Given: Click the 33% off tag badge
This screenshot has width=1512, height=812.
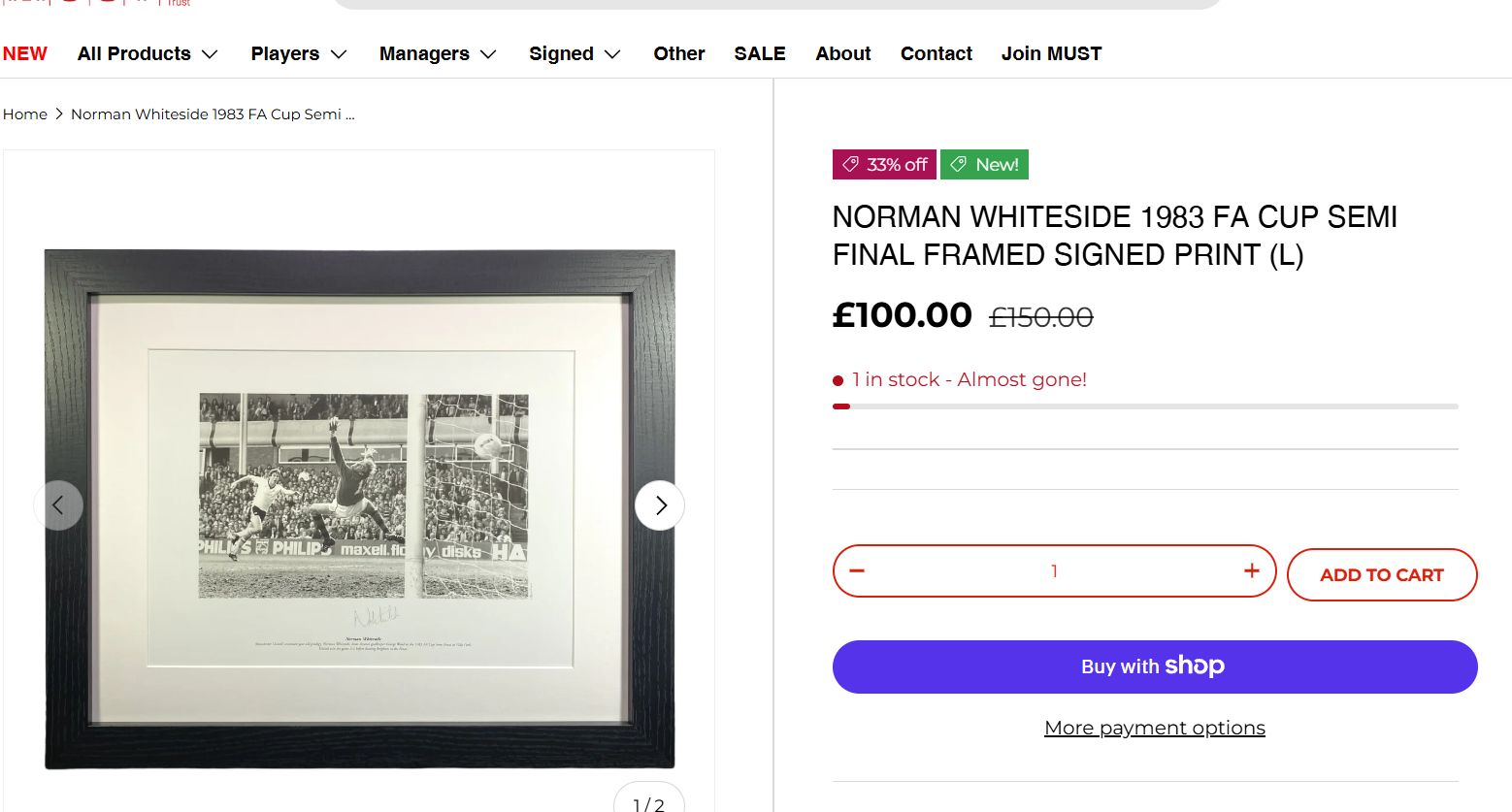Looking at the screenshot, I should 884,165.
